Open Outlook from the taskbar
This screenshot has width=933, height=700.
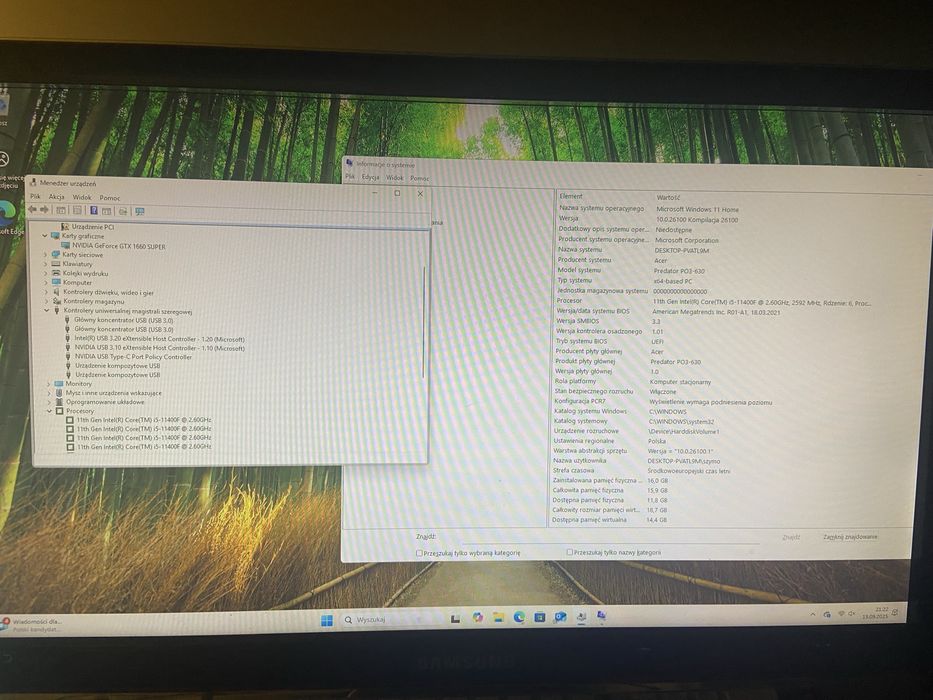click(x=561, y=617)
